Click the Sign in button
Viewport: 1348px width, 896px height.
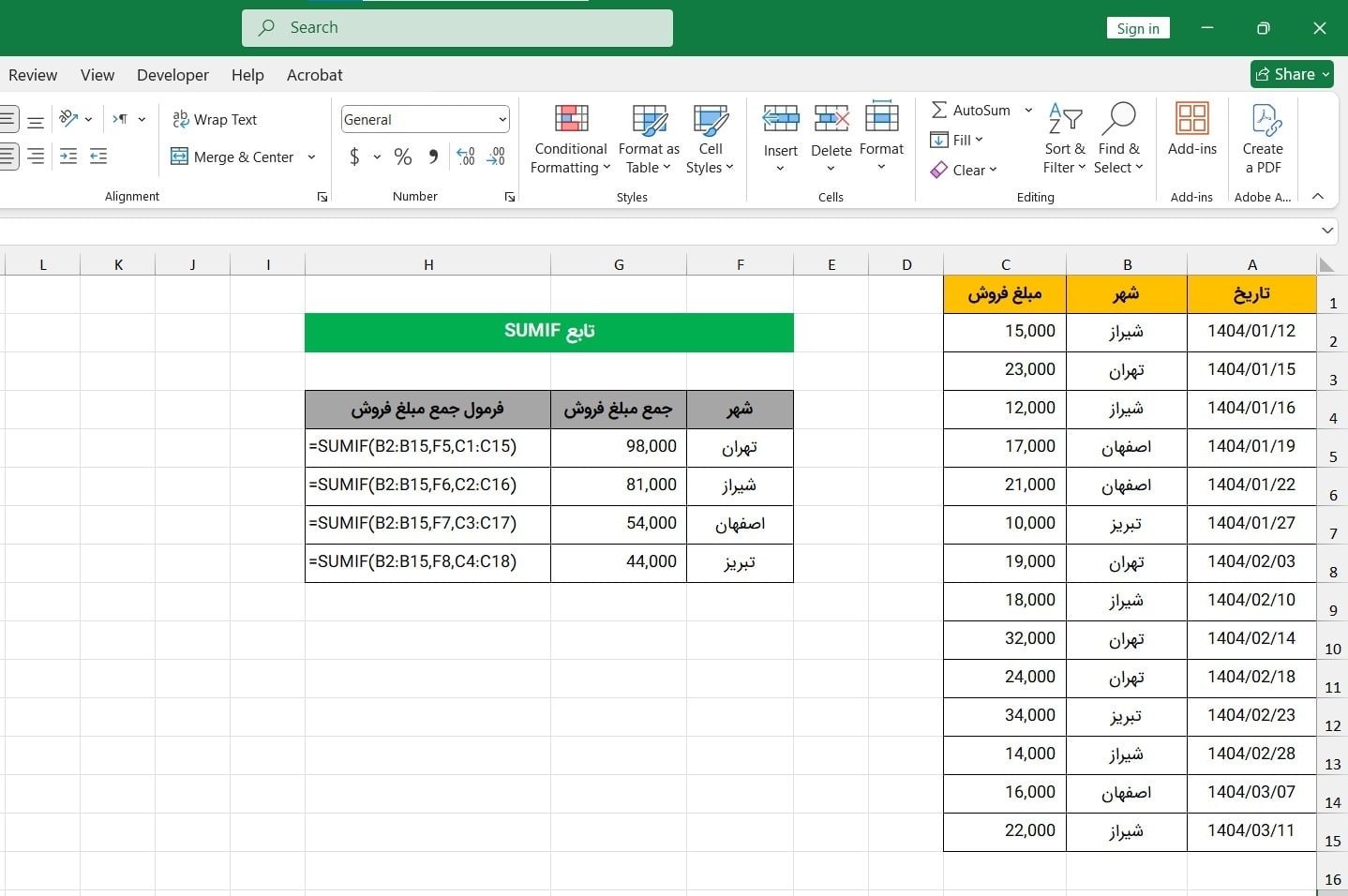point(1138,28)
